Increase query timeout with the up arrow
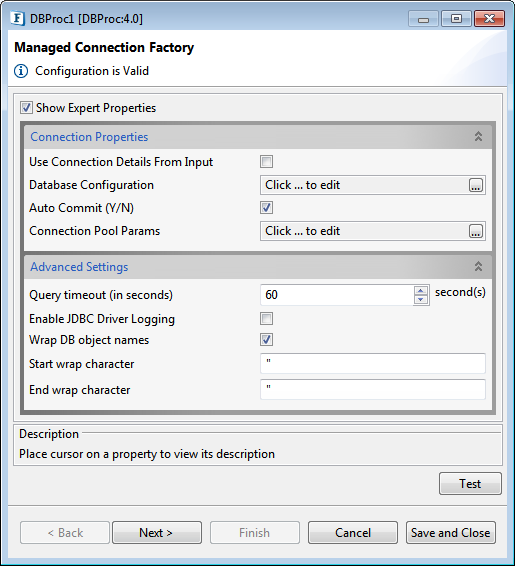 click(420, 291)
